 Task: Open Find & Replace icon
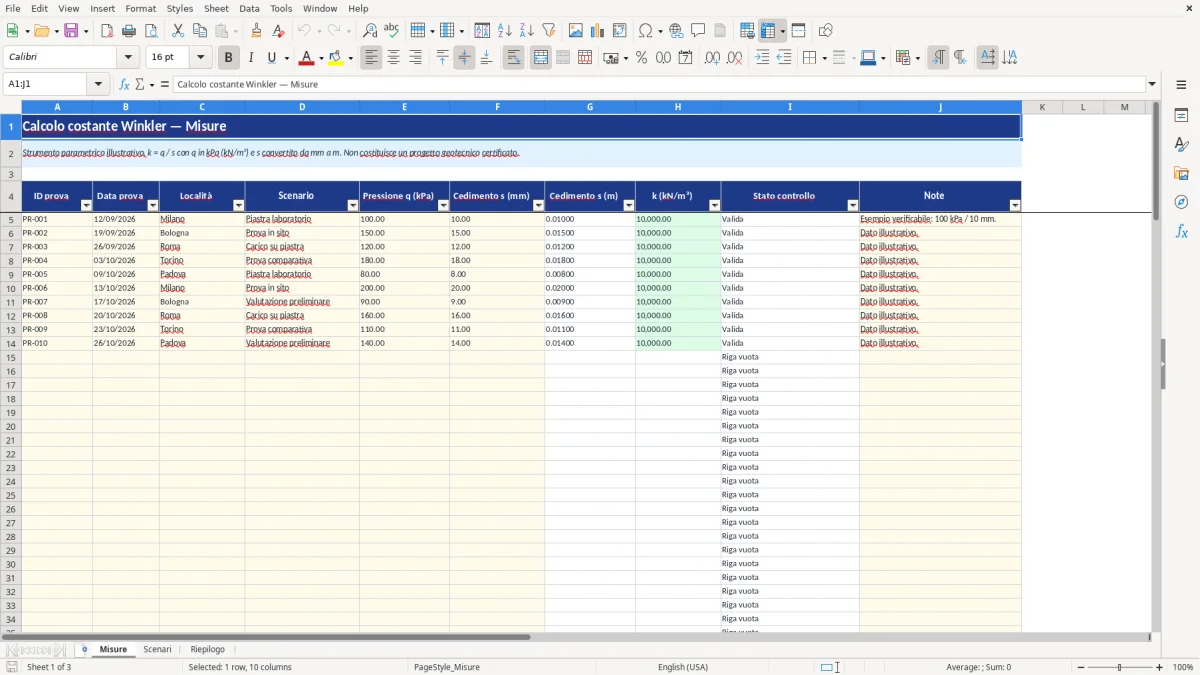pos(370,31)
